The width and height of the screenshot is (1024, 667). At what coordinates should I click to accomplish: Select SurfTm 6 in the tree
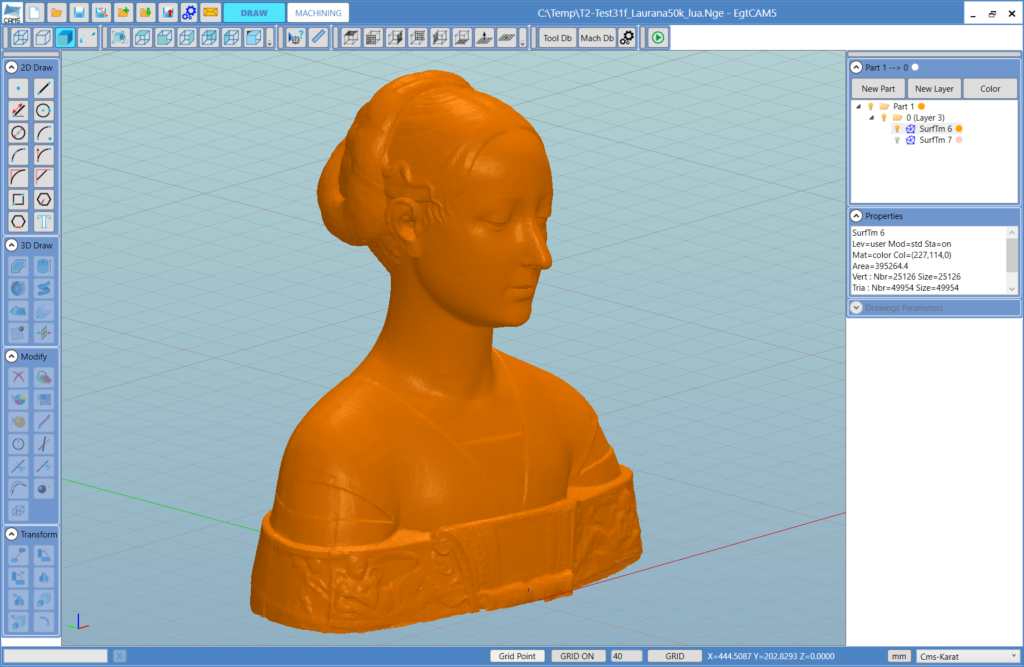coord(935,129)
